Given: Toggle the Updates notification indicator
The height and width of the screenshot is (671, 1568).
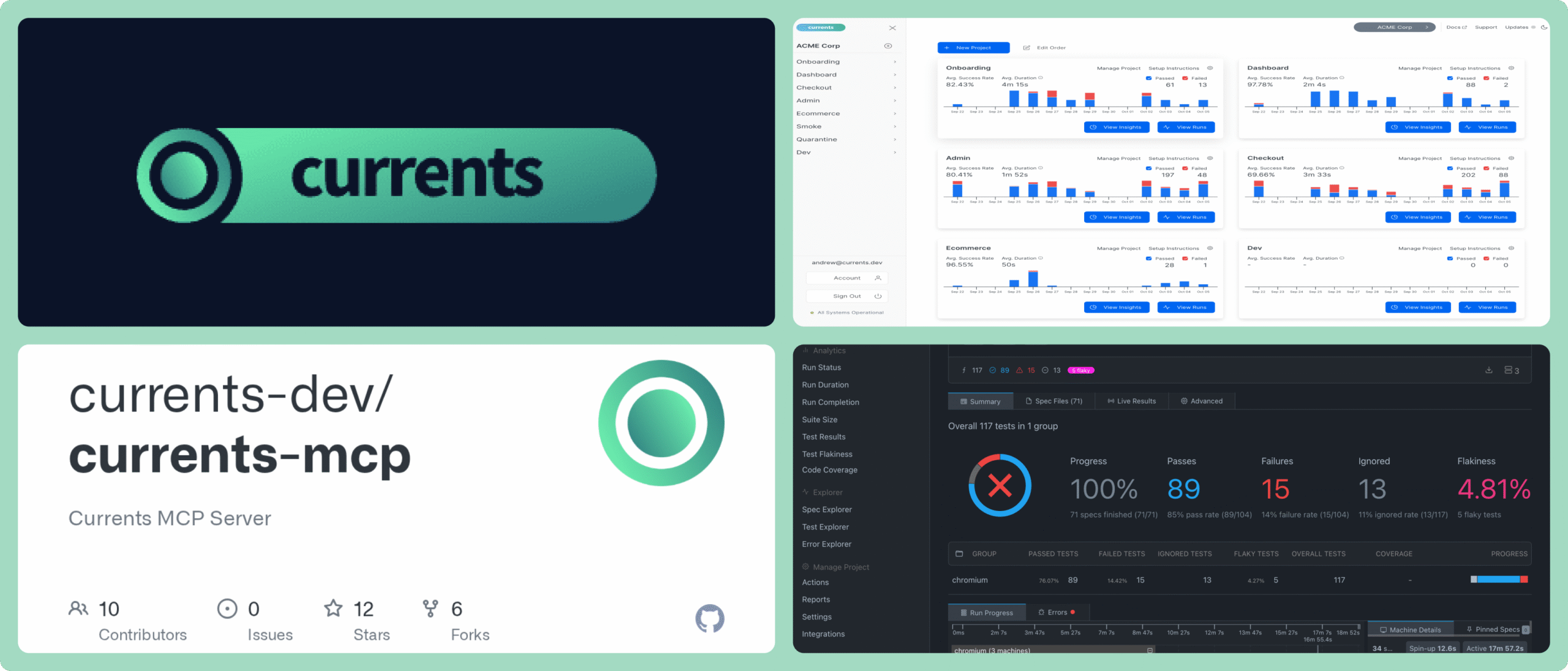Looking at the screenshot, I should pos(1533,27).
